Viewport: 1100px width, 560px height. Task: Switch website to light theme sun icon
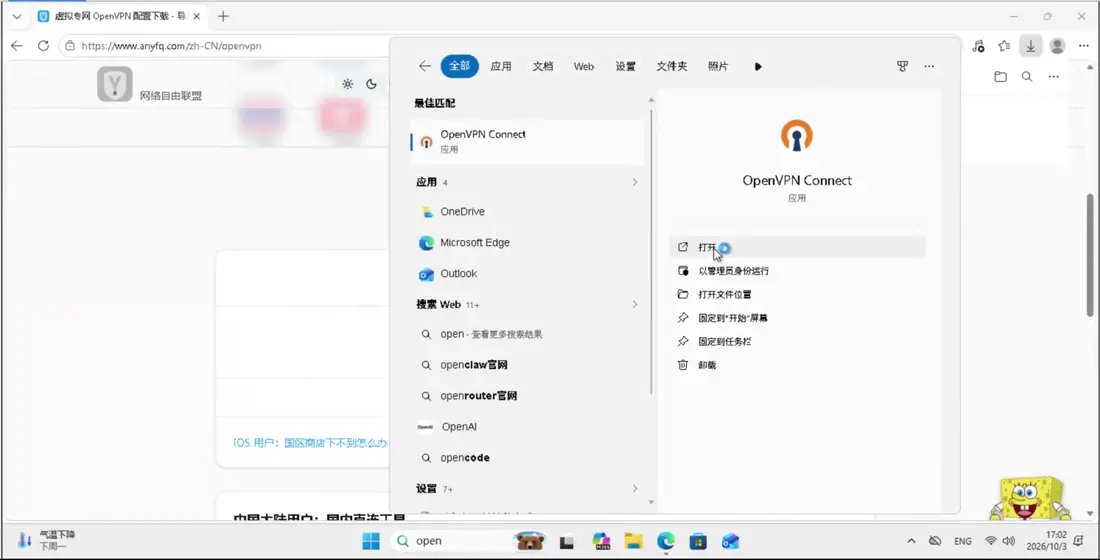pos(347,84)
